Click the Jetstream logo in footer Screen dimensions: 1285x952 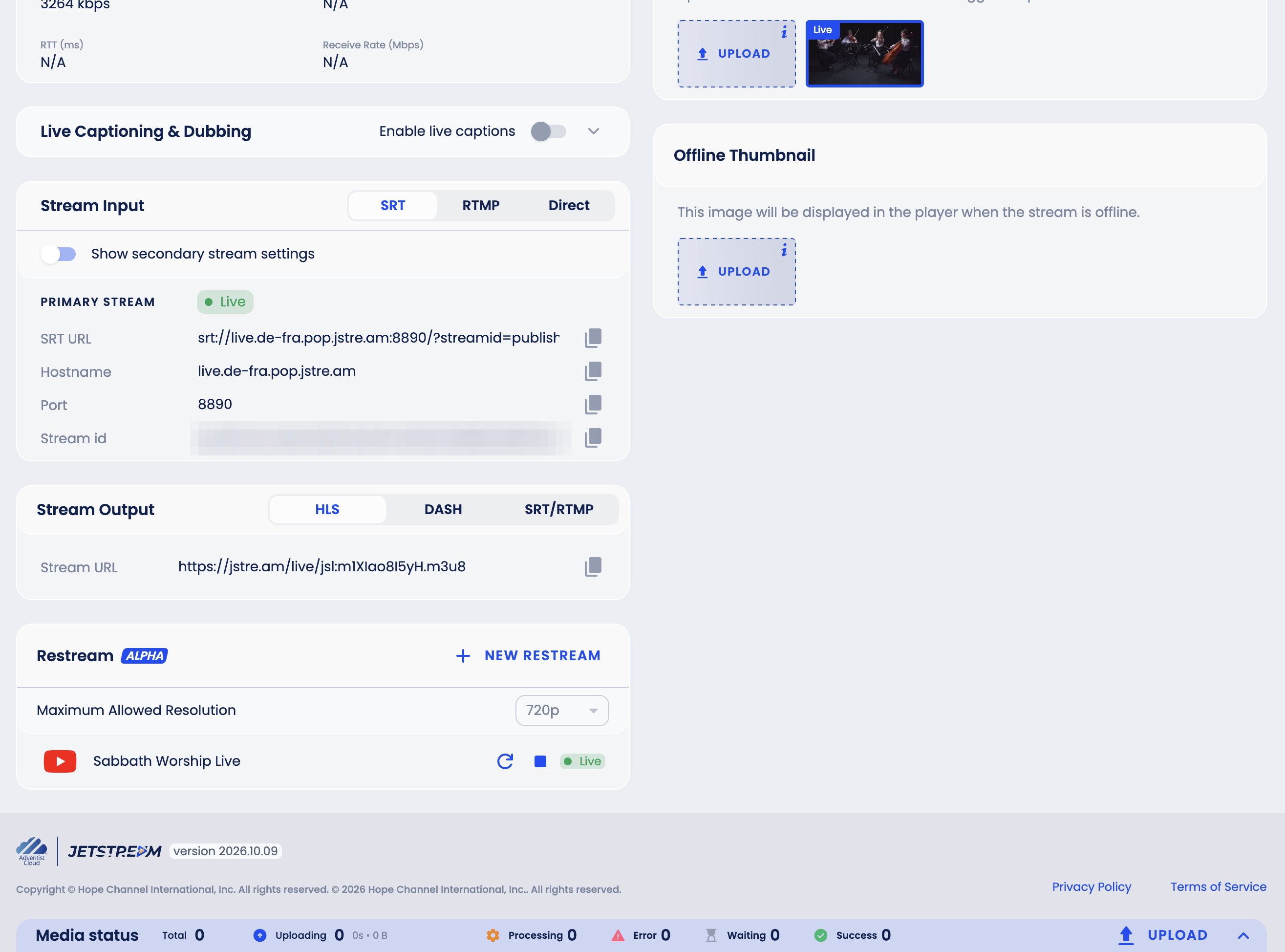coord(115,851)
